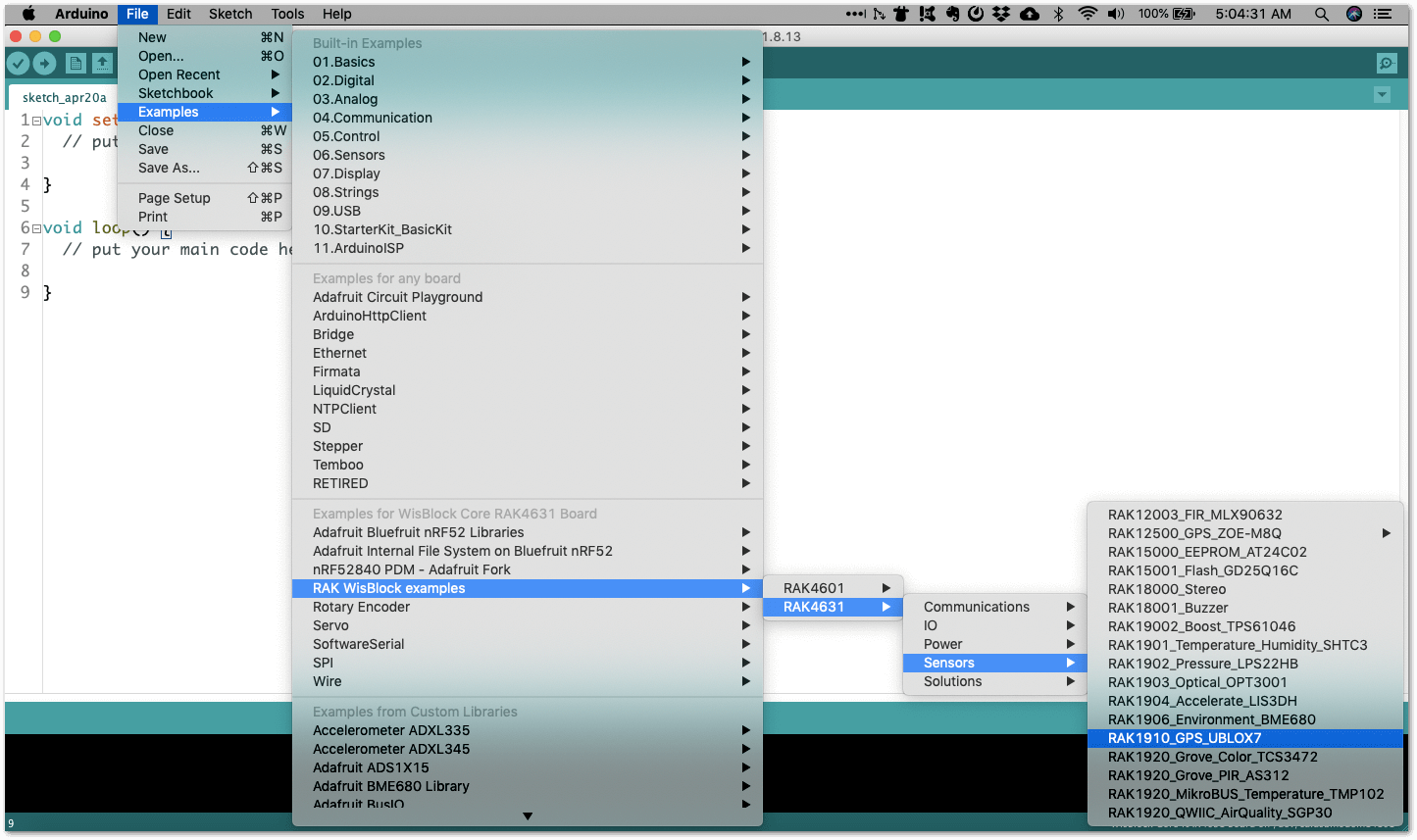This screenshot has height=840, width=1417.
Task: Expand Adafruit Circuit Playground examples
Action: (528, 297)
